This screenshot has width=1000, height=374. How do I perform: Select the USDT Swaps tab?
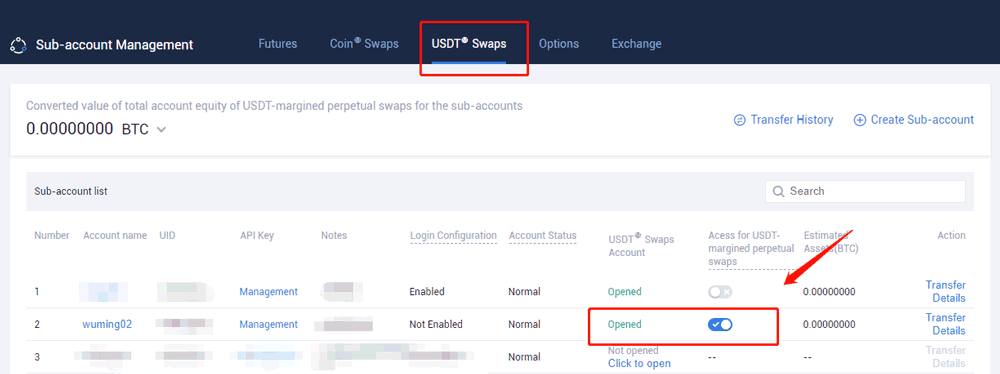(469, 44)
